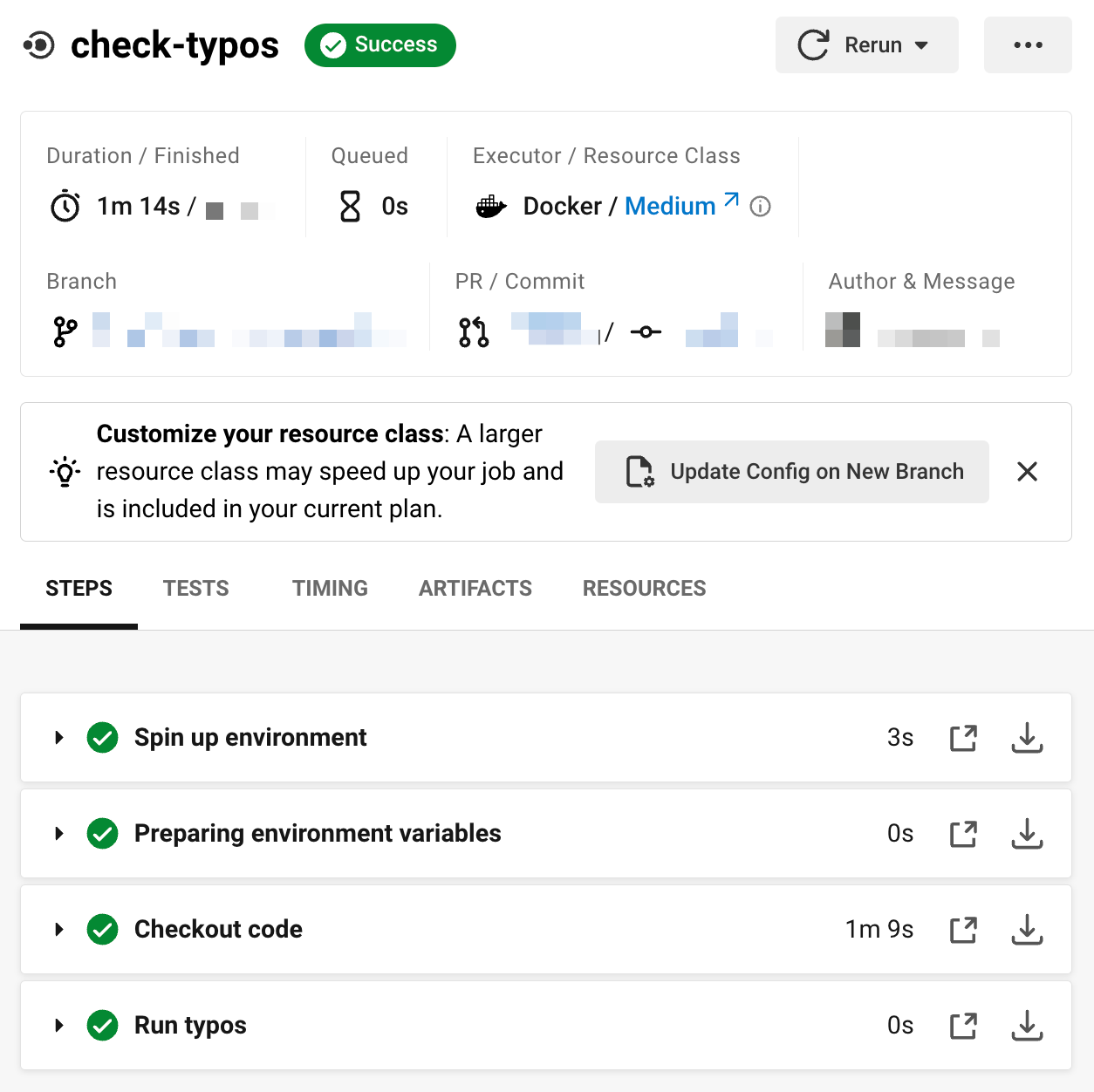This screenshot has width=1094, height=1092.
Task: Dismiss the resource class tip banner
Action: coord(1028,472)
